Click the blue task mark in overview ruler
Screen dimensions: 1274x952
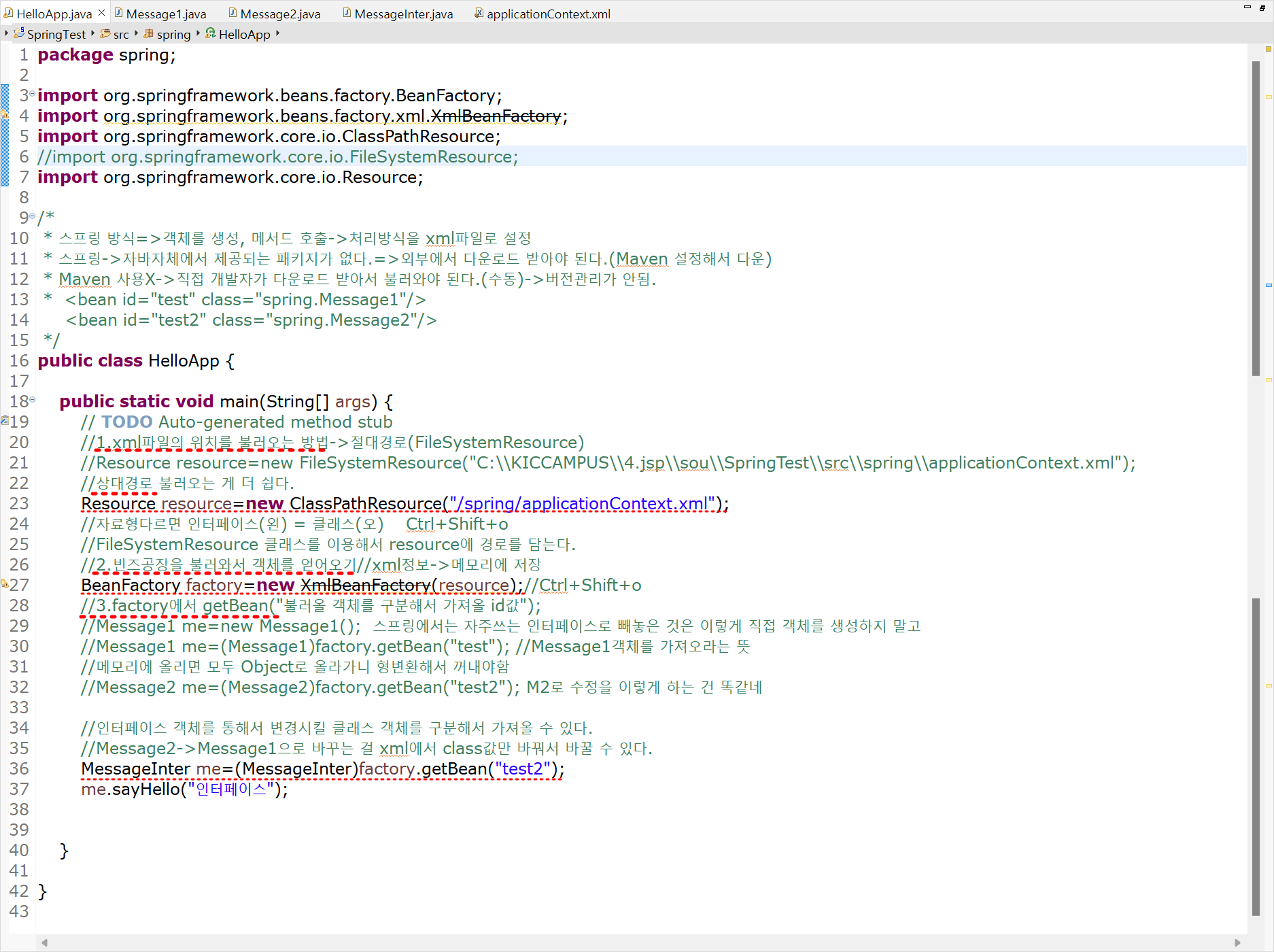click(1269, 285)
